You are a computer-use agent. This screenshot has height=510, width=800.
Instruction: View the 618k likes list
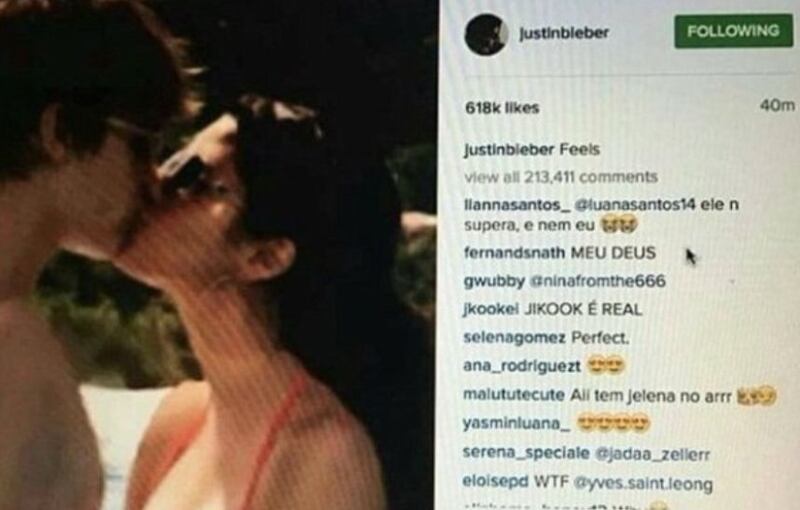[502, 108]
